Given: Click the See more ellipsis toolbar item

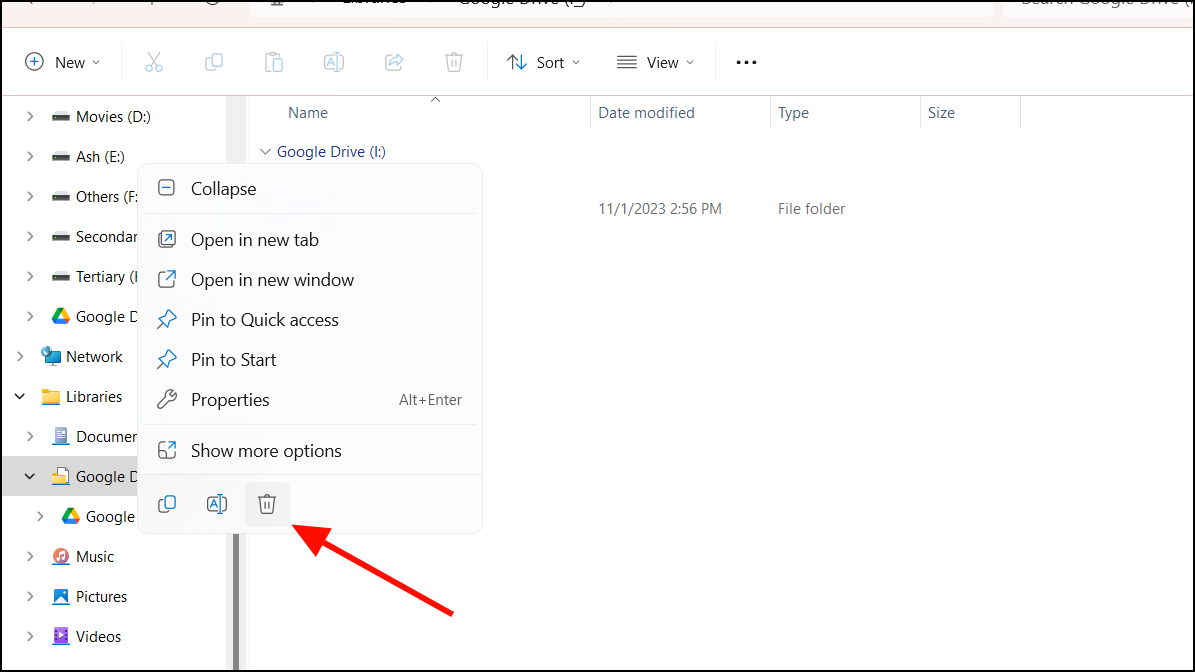Looking at the screenshot, I should pos(746,62).
